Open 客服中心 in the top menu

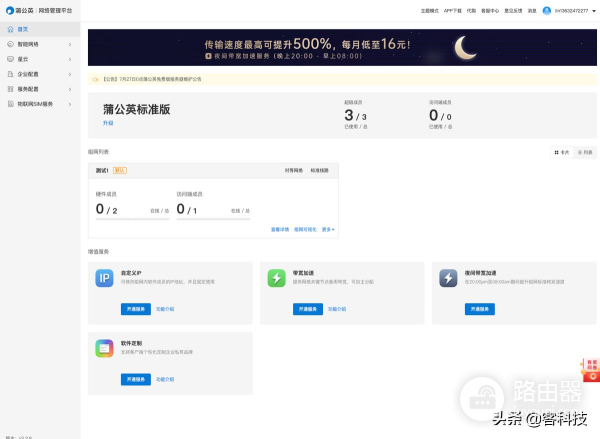pos(492,10)
